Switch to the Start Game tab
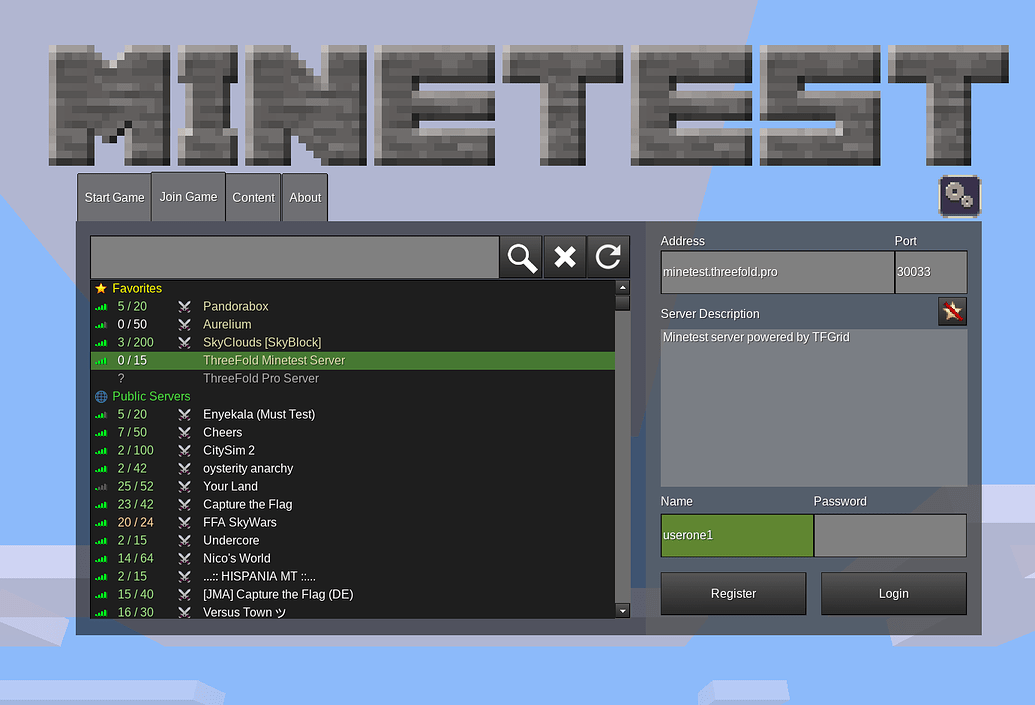The height and width of the screenshot is (705, 1035). click(x=114, y=198)
